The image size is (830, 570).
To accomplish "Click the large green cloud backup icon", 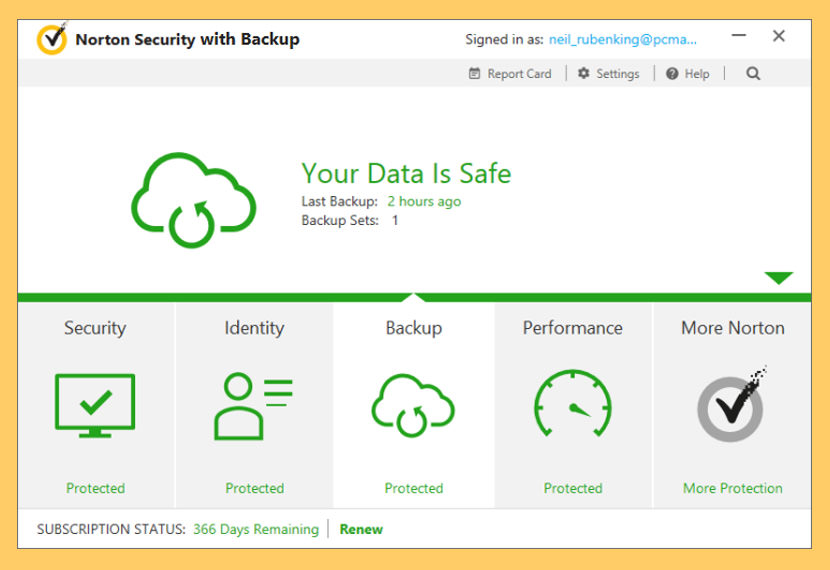I will click(194, 200).
